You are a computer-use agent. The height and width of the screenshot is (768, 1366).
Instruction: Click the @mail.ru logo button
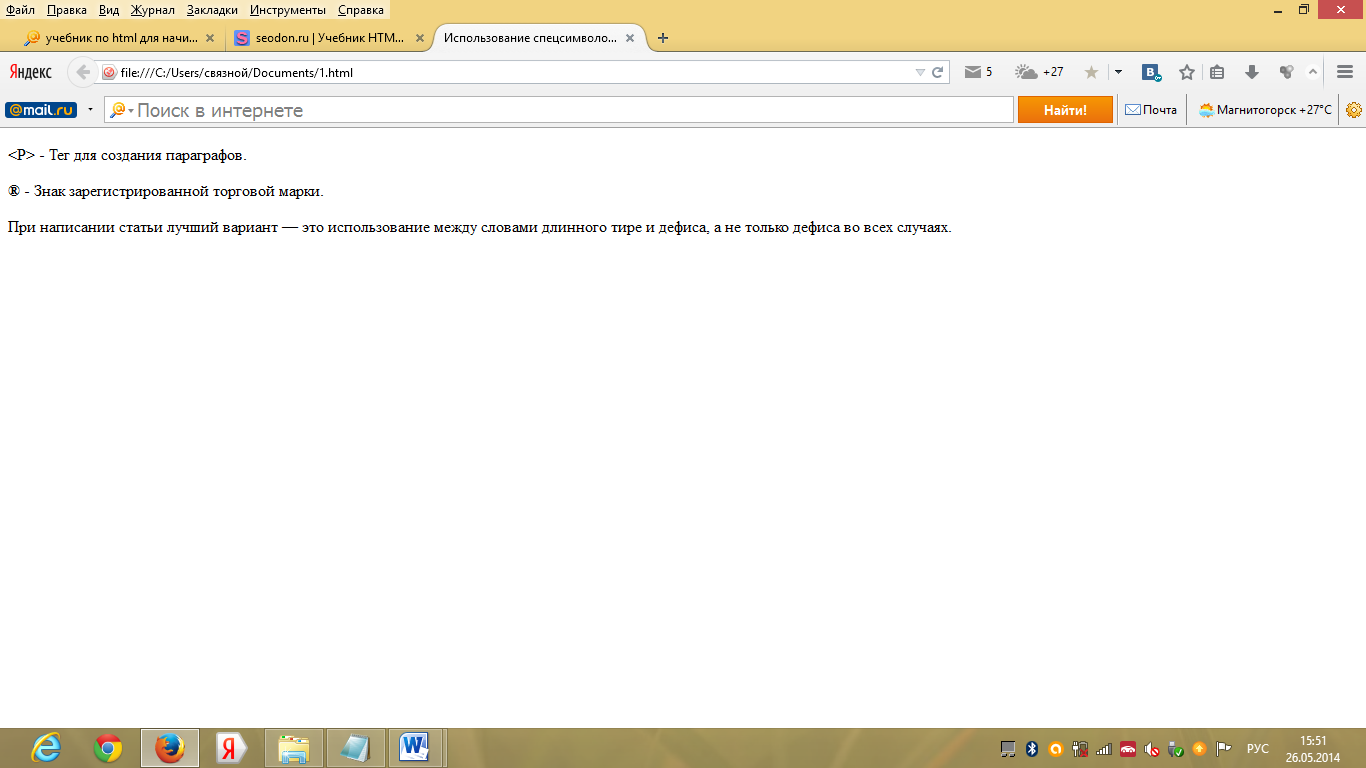(41, 110)
